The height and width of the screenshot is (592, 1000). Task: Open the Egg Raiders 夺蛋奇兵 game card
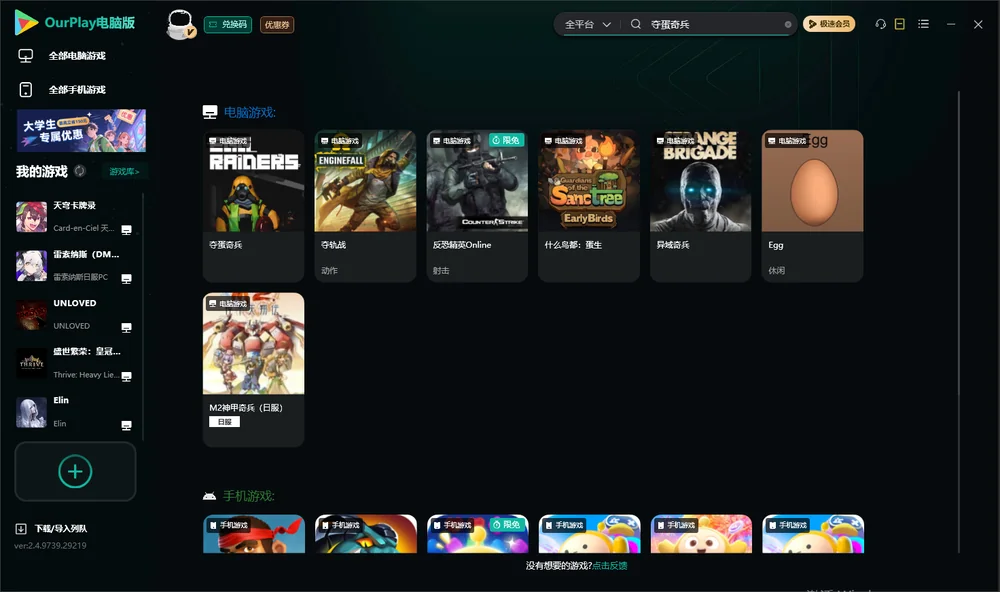[x=253, y=205]
